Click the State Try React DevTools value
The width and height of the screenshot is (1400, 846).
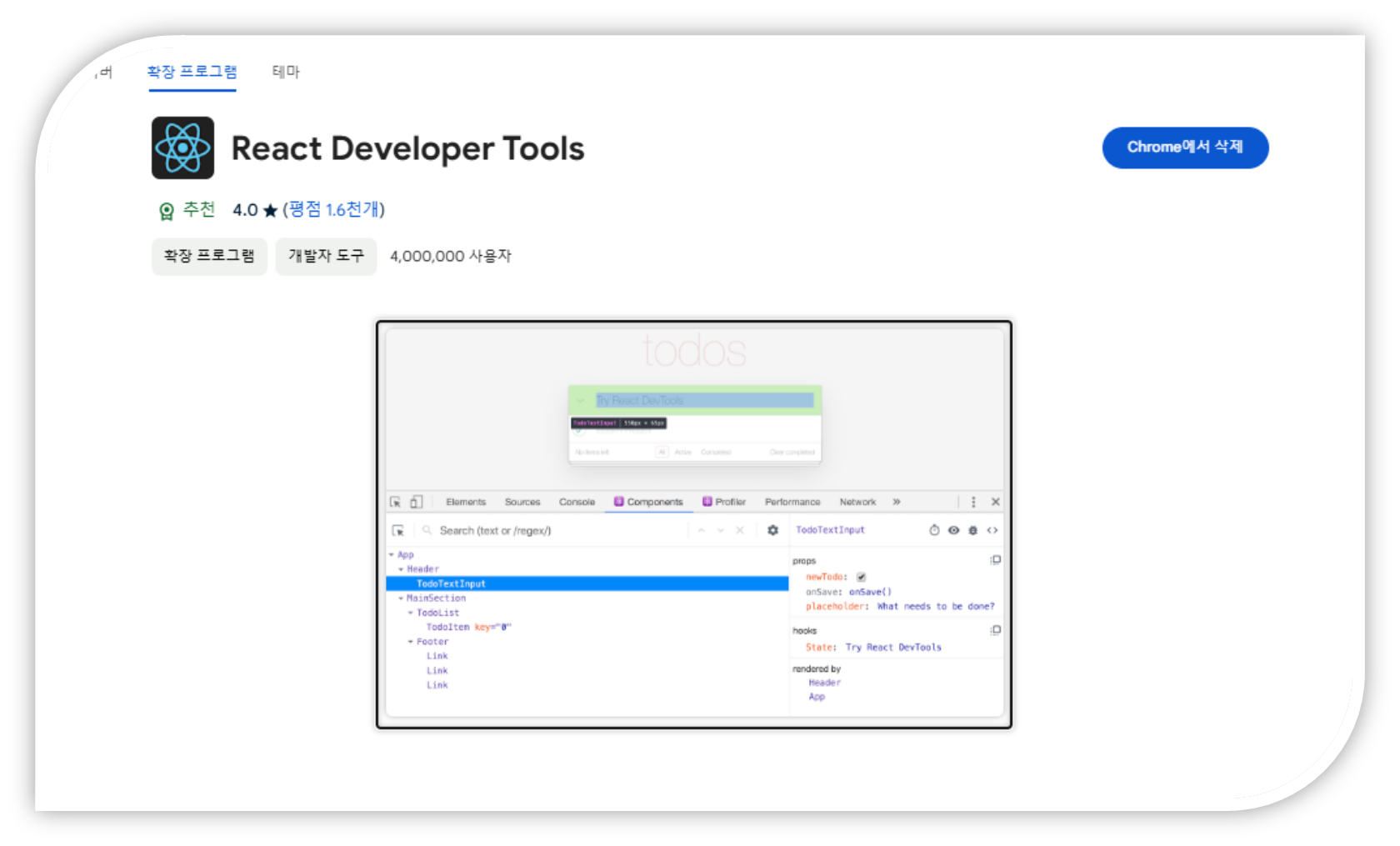click(893, 648)
